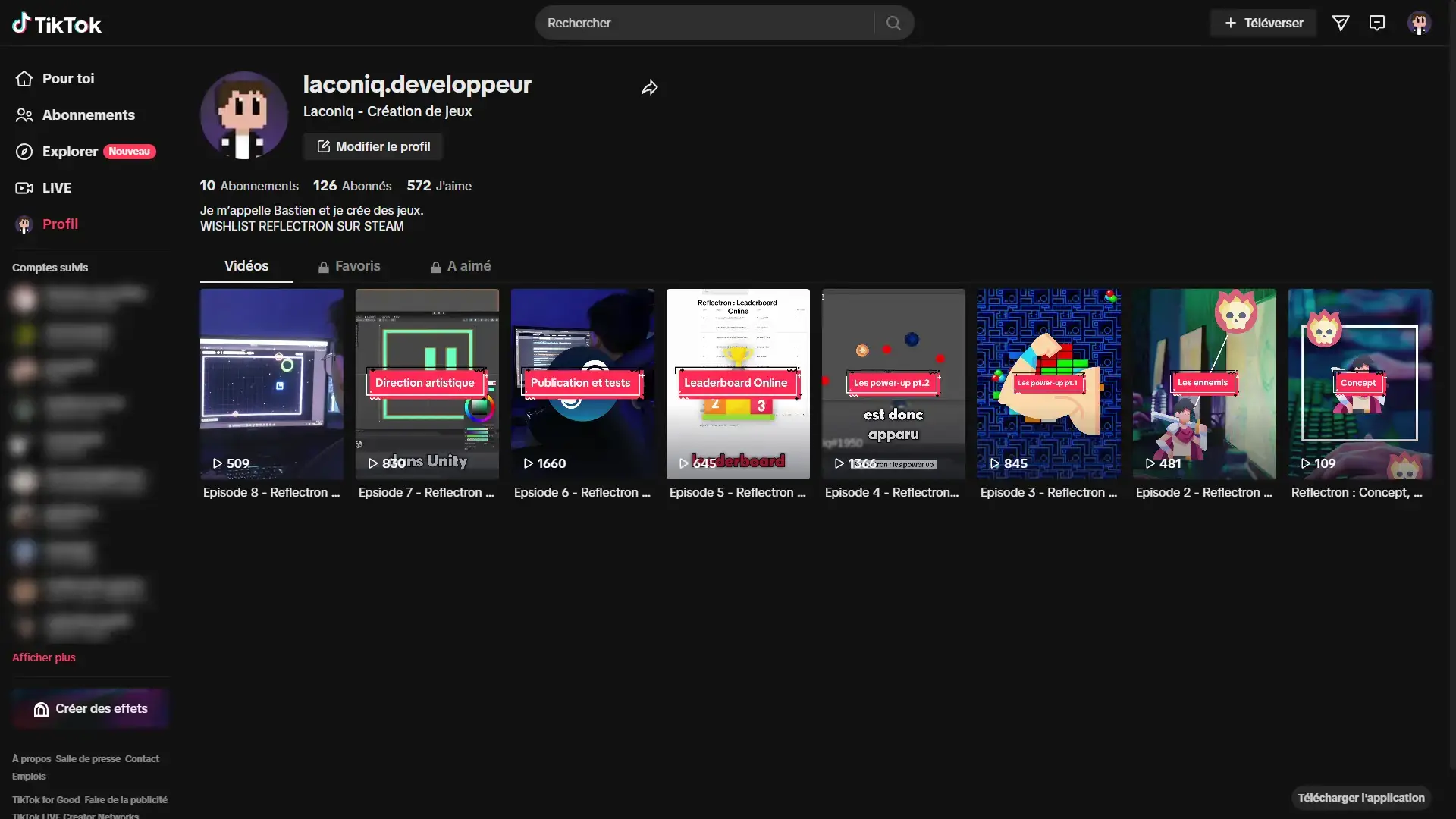
Task: Open the account avatar menu in header
Action: 1419,23
